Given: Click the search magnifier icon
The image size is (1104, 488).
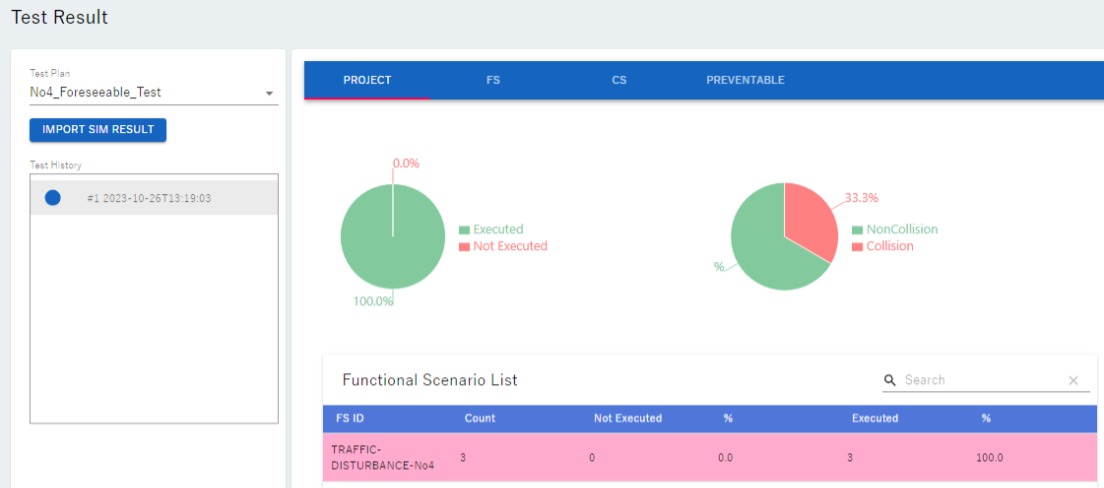Looking at the screenshot, I should pyautogui.click(x=889, y=380).
